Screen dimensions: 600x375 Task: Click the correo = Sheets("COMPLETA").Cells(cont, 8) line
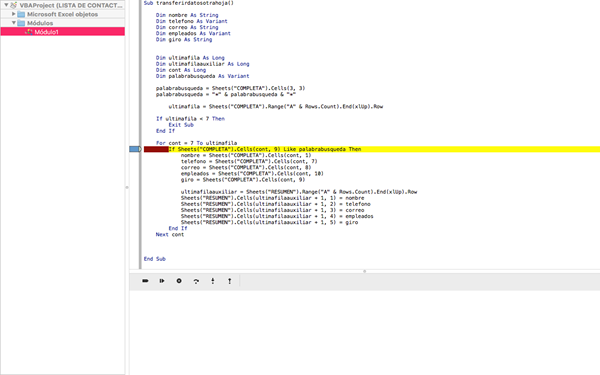click(246, 167)
